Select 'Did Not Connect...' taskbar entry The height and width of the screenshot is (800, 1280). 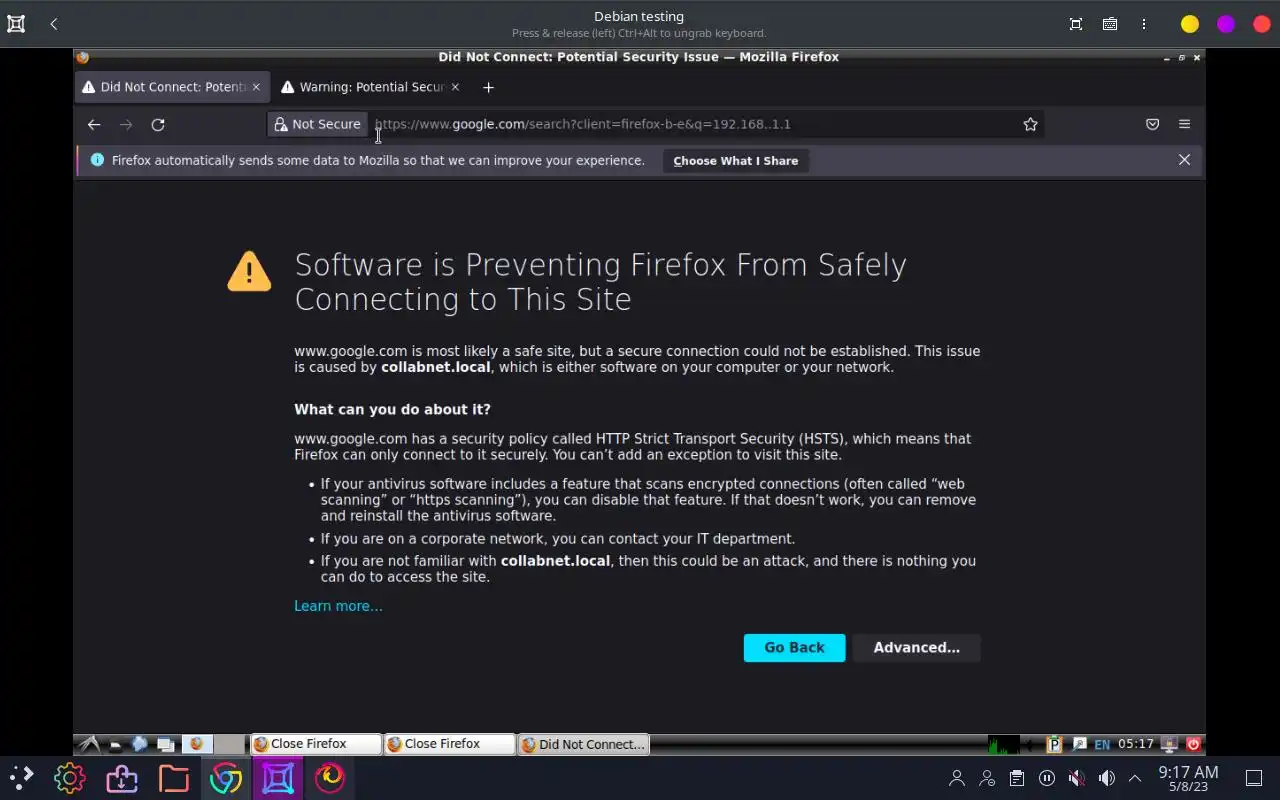tap(583, 744)
